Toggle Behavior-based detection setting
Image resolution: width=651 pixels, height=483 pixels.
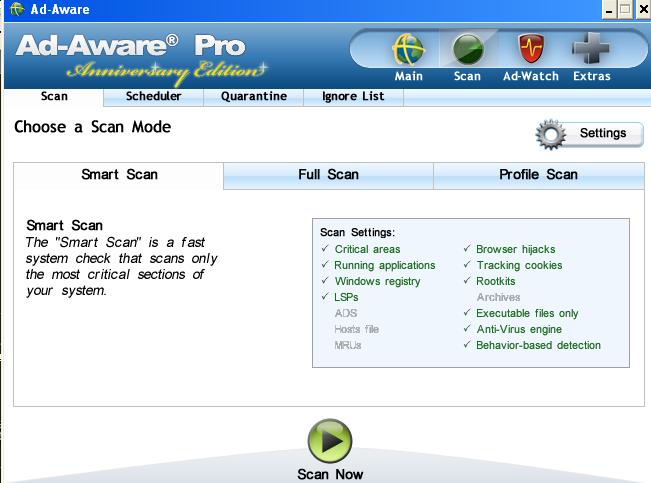(x=467, y=345)
